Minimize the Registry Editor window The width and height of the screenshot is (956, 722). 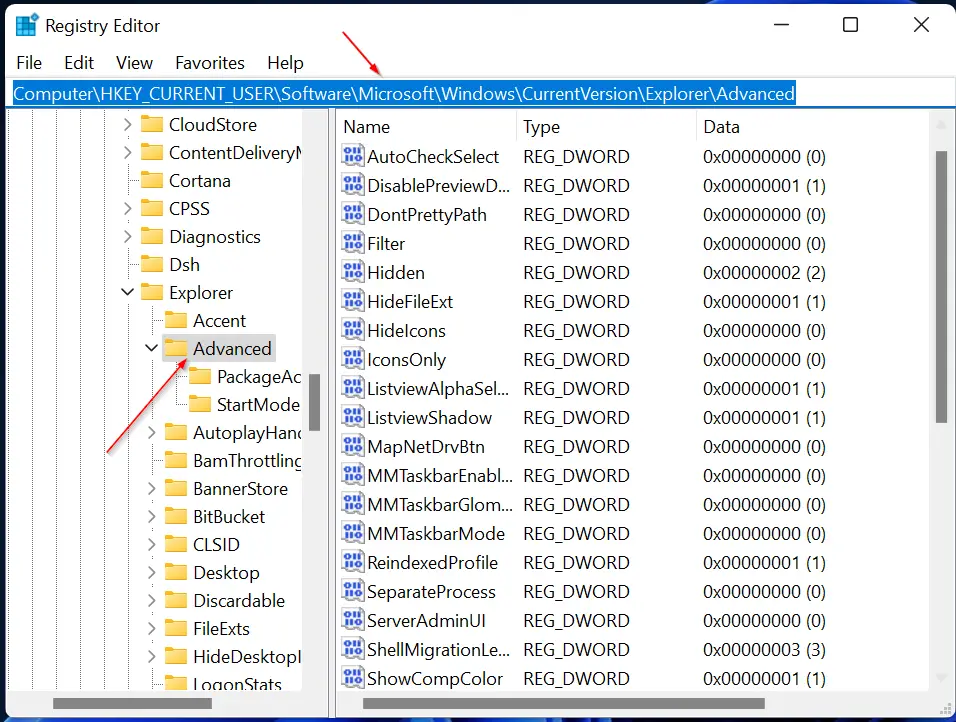781,25
